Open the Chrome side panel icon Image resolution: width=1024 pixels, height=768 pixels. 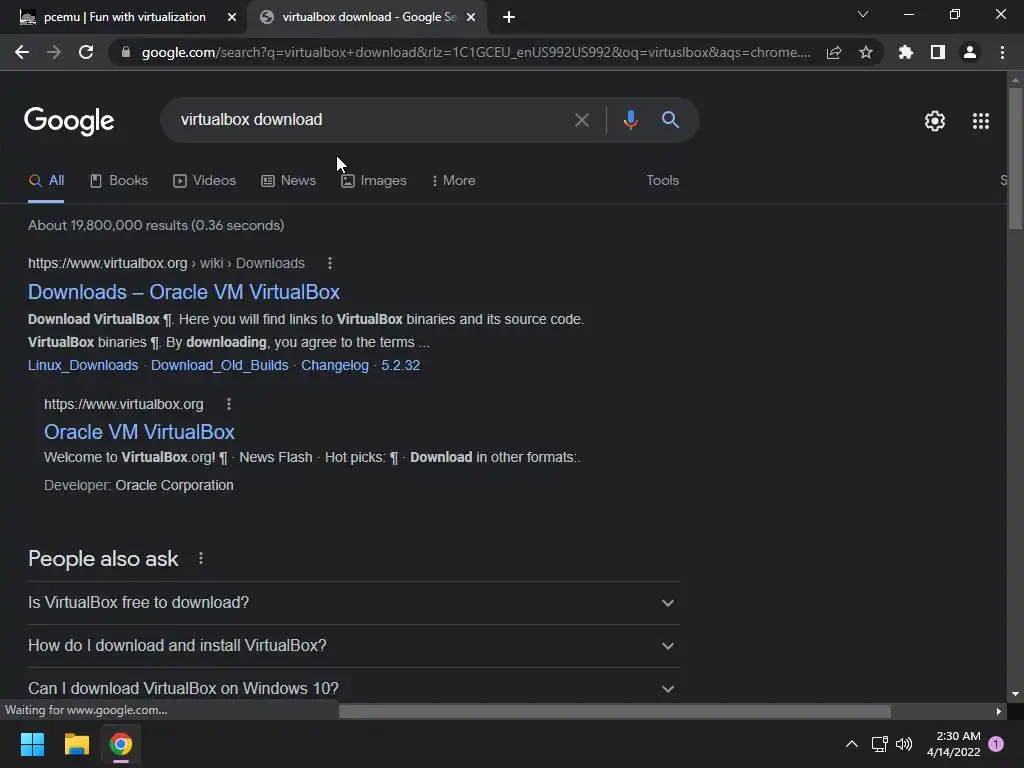938,52
